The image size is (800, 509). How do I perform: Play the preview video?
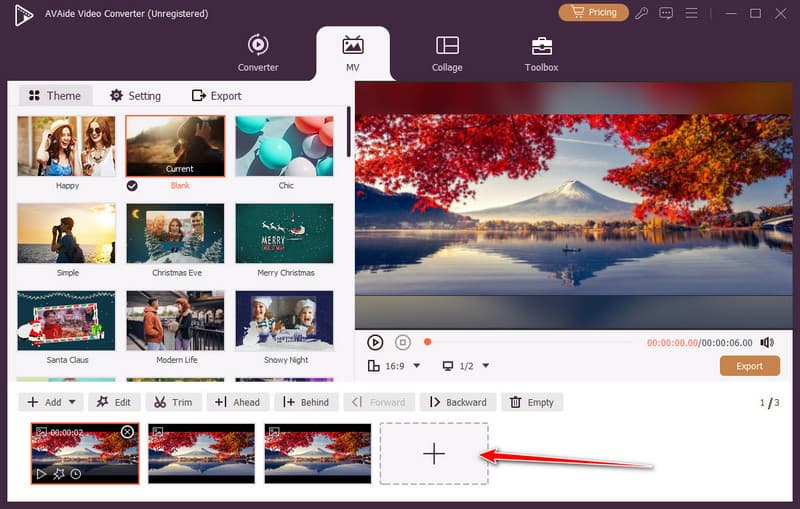[x=375, y=342]
